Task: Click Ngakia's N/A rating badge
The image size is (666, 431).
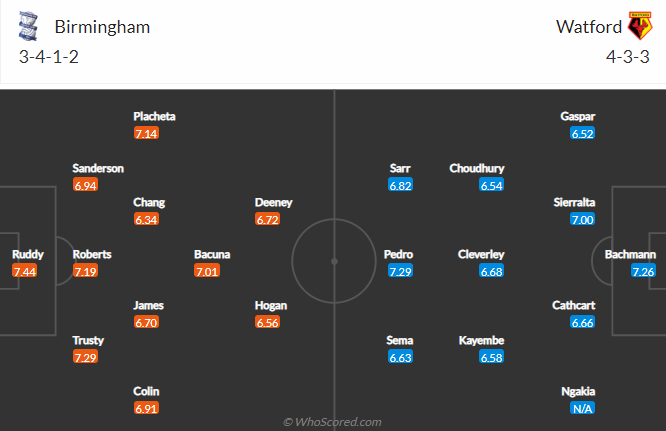Action: 583,408
